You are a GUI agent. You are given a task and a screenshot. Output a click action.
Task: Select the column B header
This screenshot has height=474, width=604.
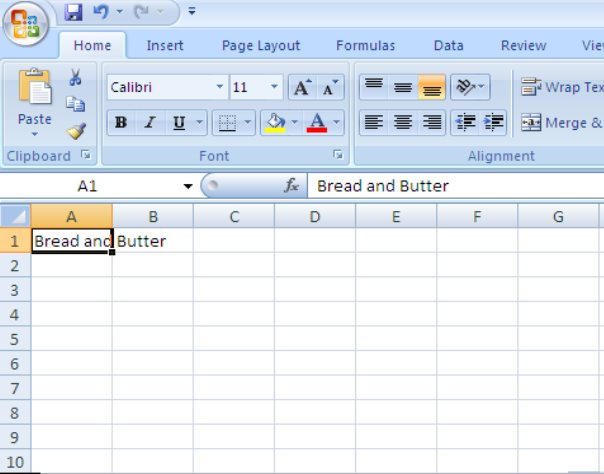tap(153, 216)
